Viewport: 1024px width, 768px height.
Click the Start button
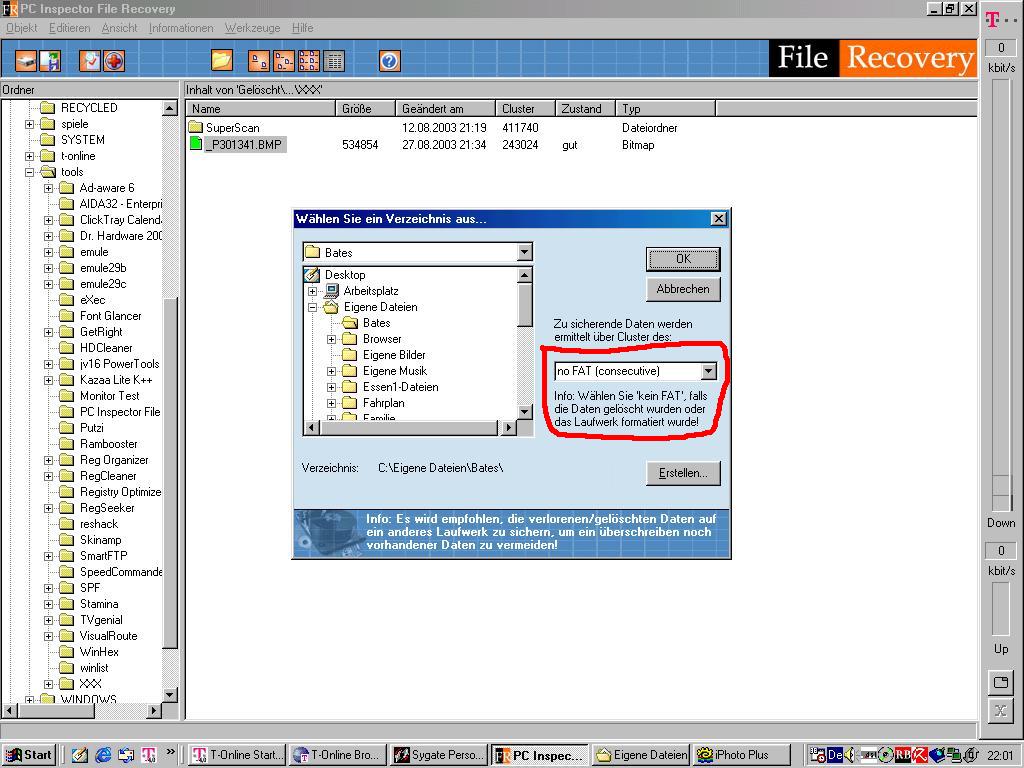coord(29,755)
